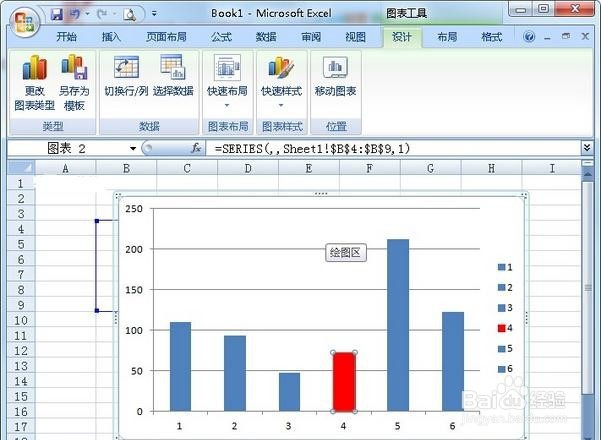The width and height of the screenshot is (601, 440).
Task: Select legend entry 1
Action: point(505,267)
